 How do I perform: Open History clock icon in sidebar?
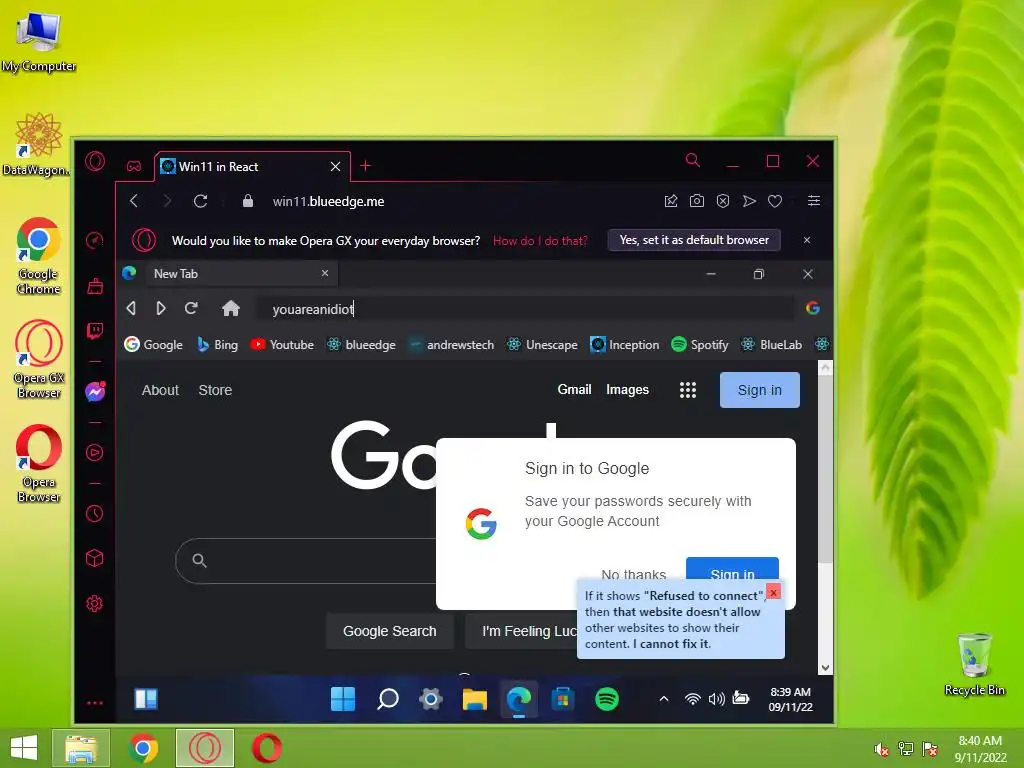[x=95, y=513]
